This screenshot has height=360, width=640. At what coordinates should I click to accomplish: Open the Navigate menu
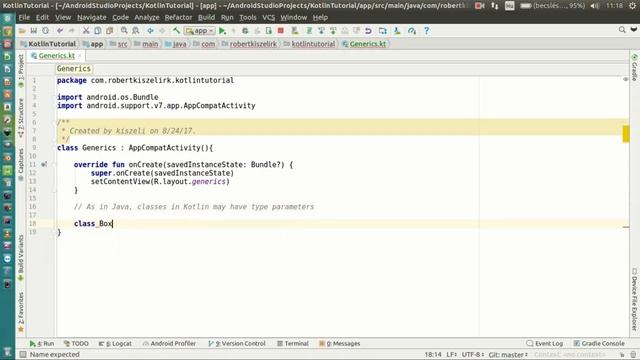pos(91,18)
